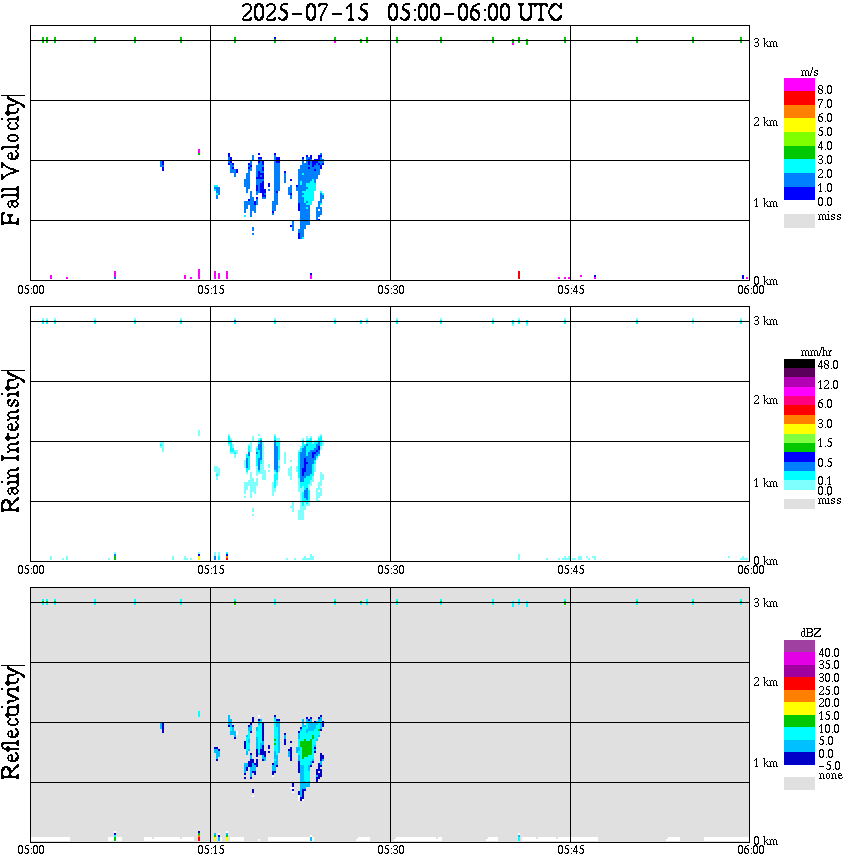Click the m/s unit label
850x868 pixels.
pyautogui.click(x=809, y=72)
